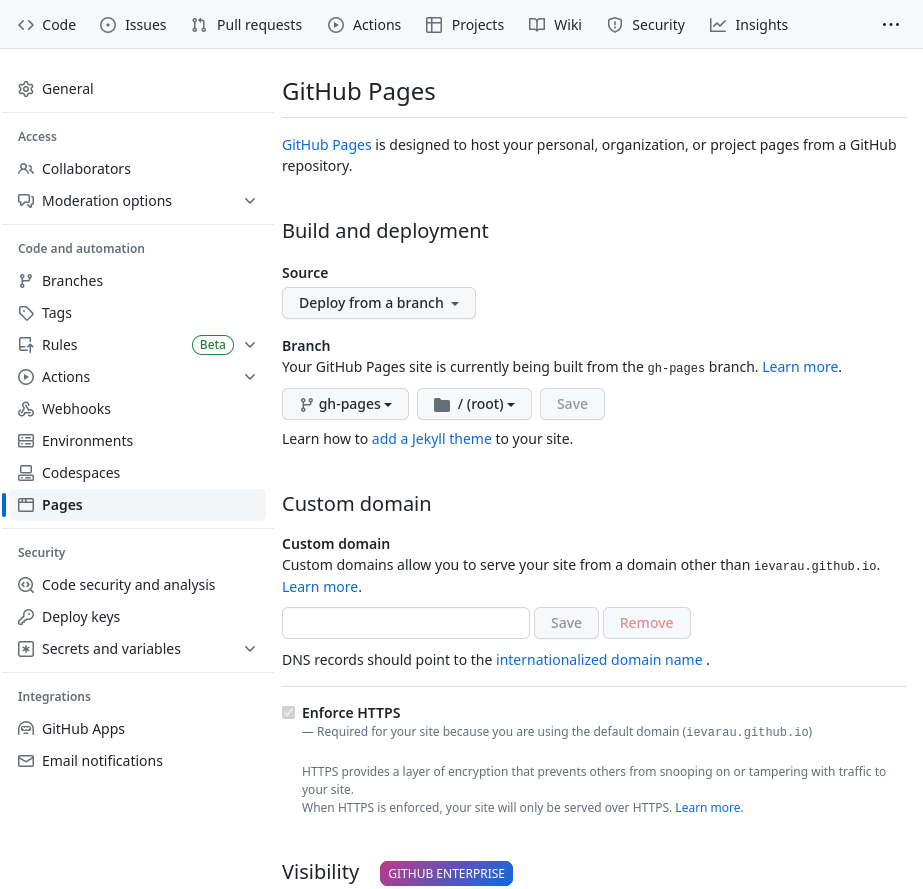The height and width of the screenshot is (889, 923).
Task: Click the GITHUB ENTERPRISE badge
Action: tap(446, 874)
